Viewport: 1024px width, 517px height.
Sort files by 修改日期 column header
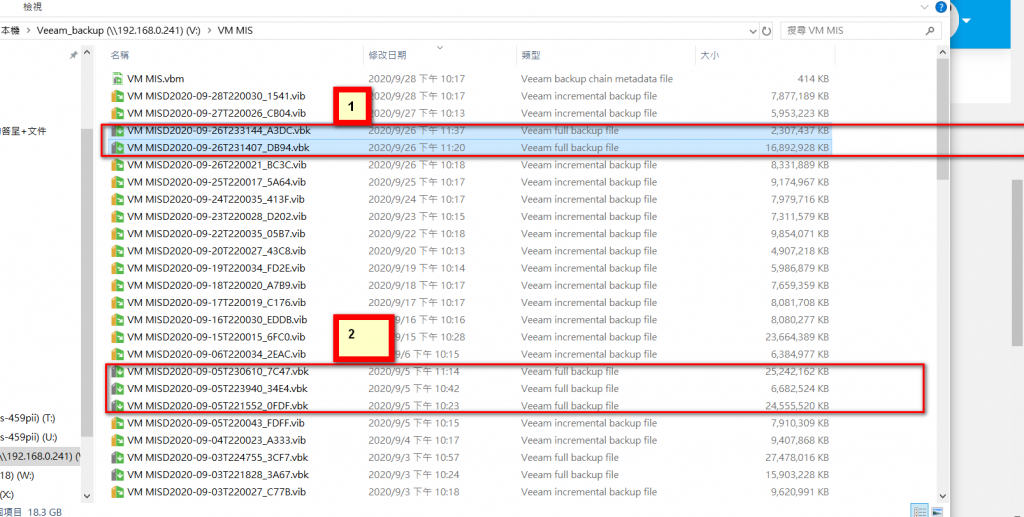[x=387, y=55]
